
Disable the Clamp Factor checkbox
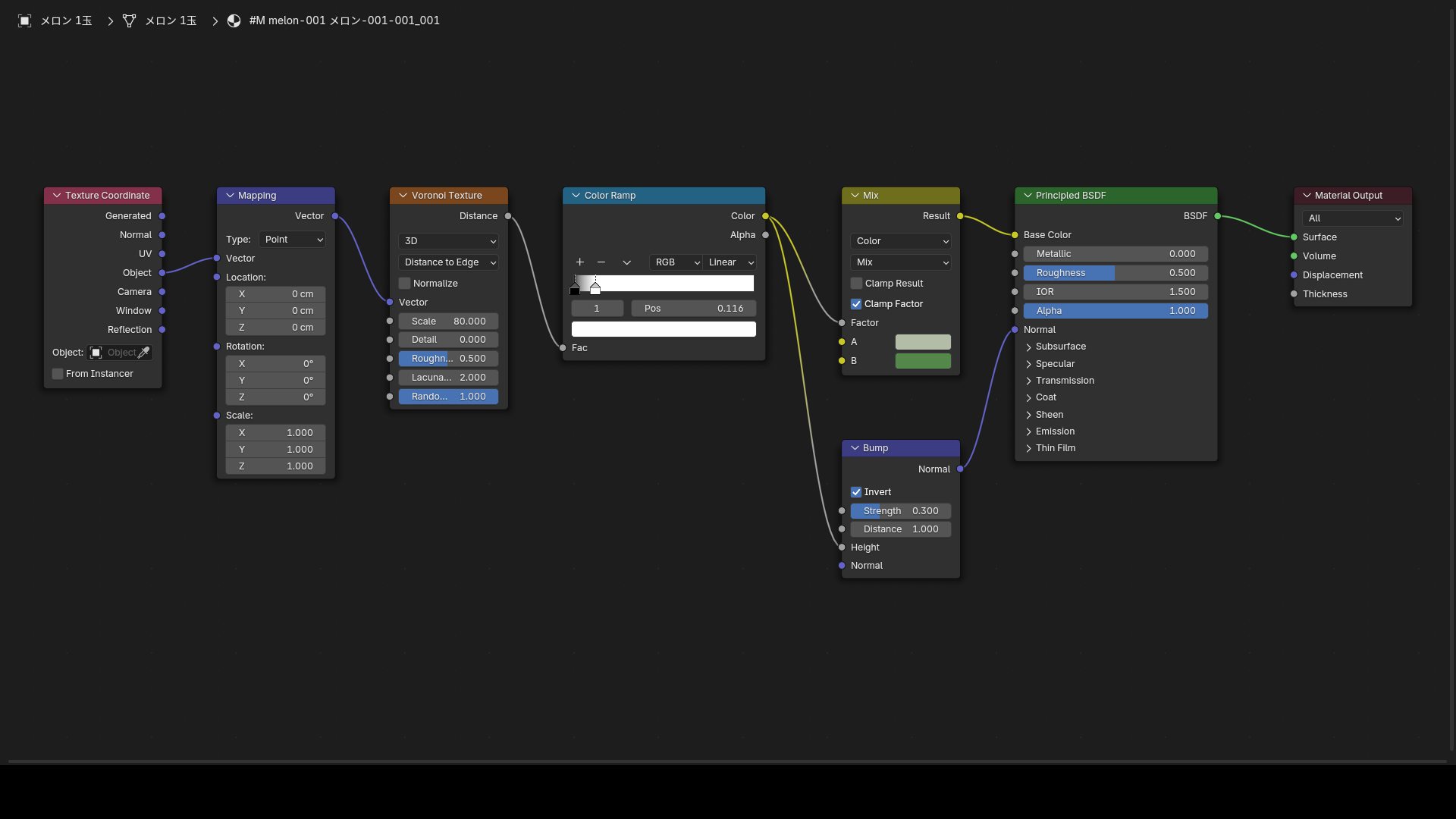[856, 304]
